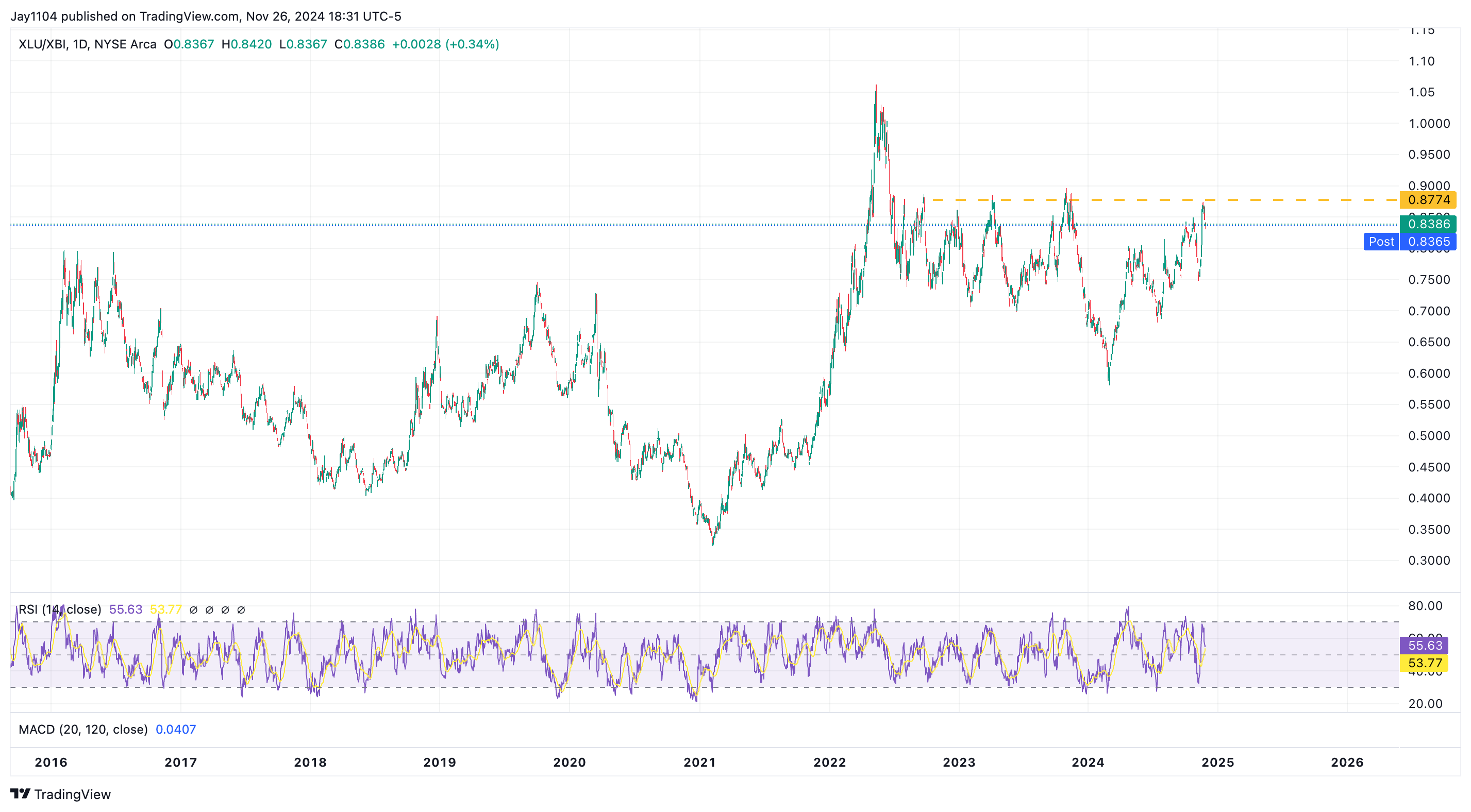The image size is (1471, 812).
Task: Click the 0.5000 price axis label
Action: click(1429, 436)
